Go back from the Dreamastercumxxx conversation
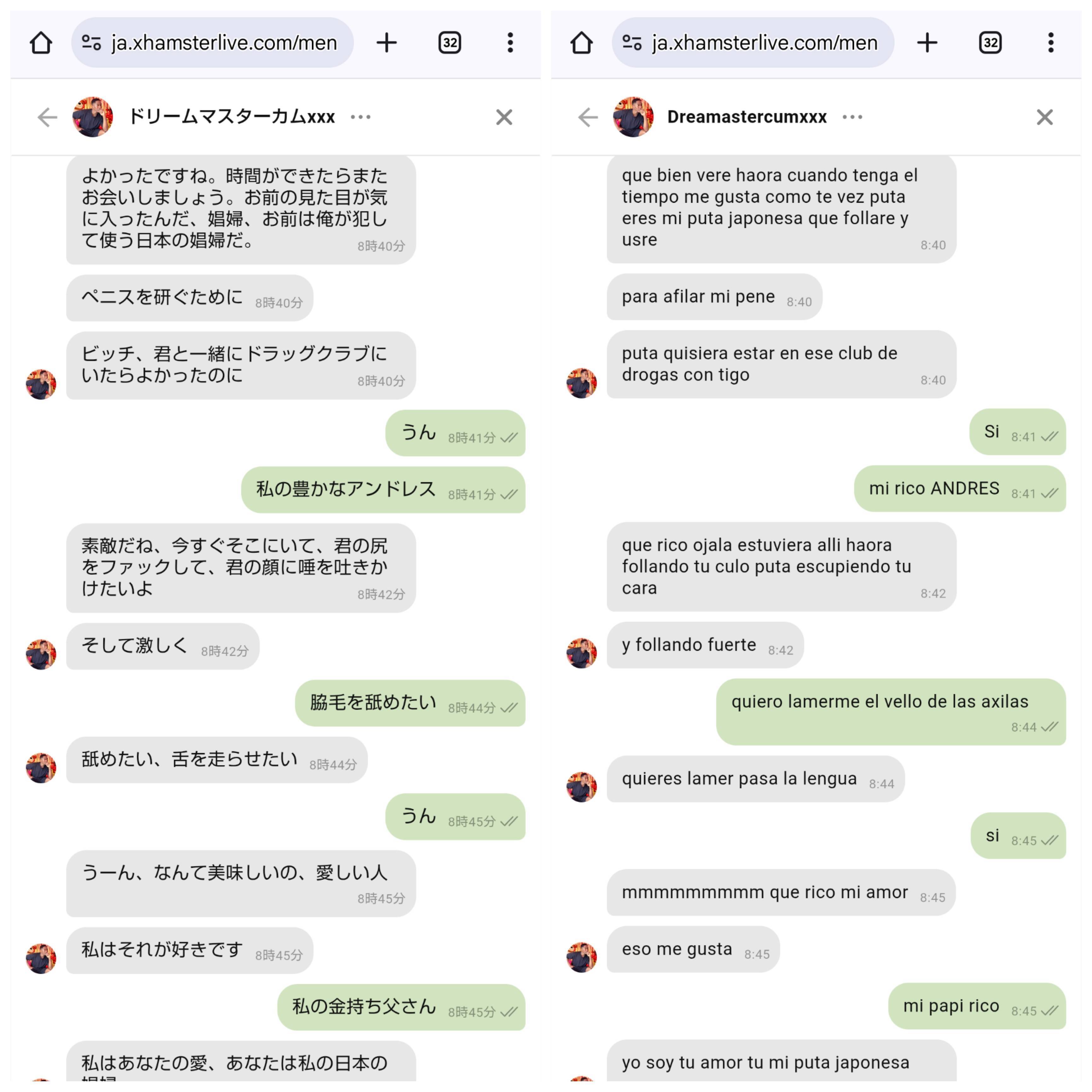 coord(588,117)
